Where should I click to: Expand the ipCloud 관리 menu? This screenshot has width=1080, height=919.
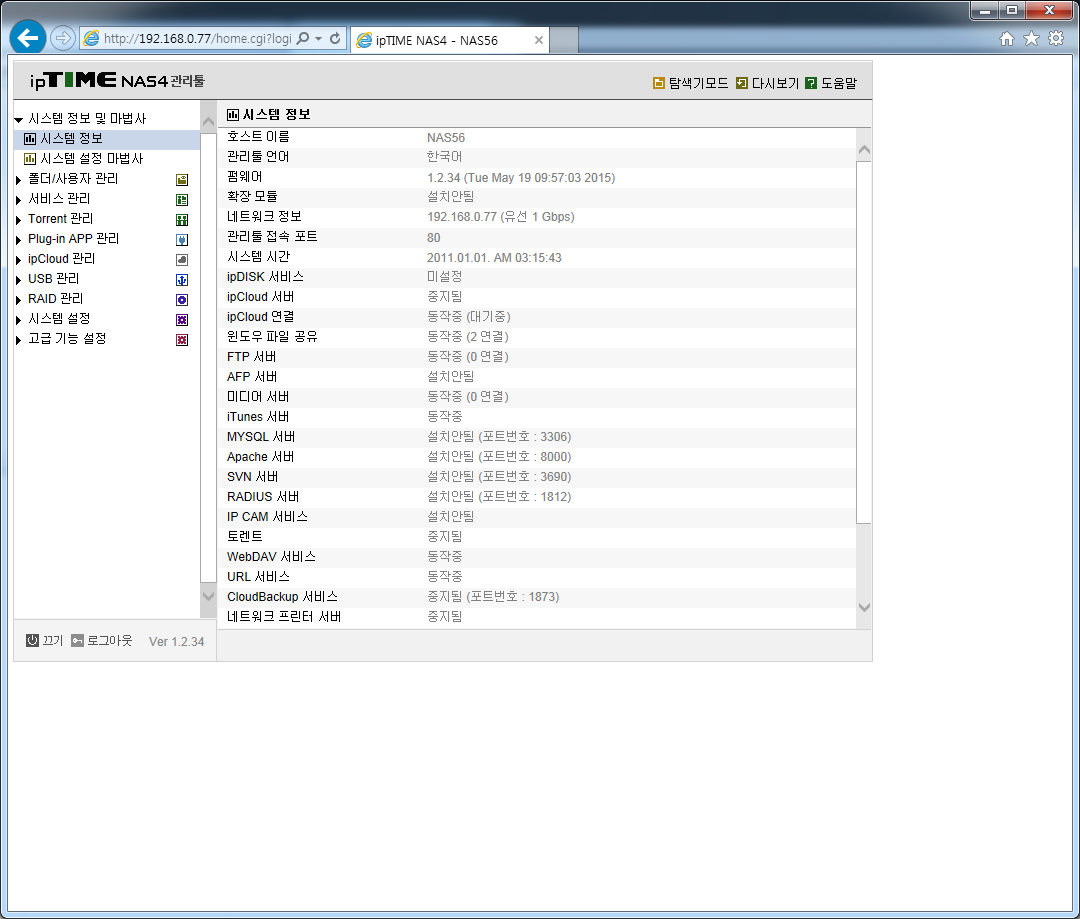(19, 260)
